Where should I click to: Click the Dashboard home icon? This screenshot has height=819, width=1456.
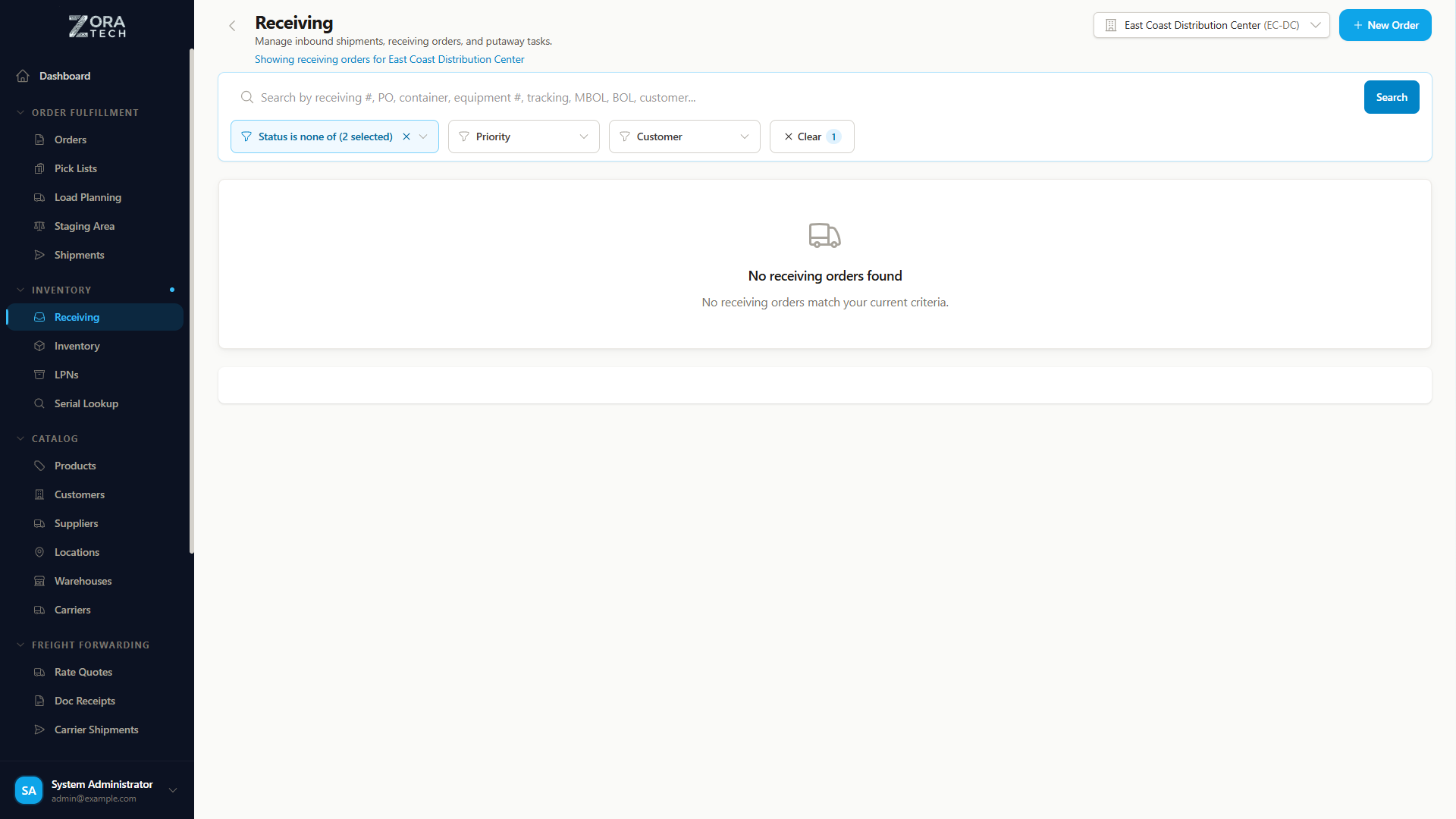pyautogui.click(x=23, y=76)
